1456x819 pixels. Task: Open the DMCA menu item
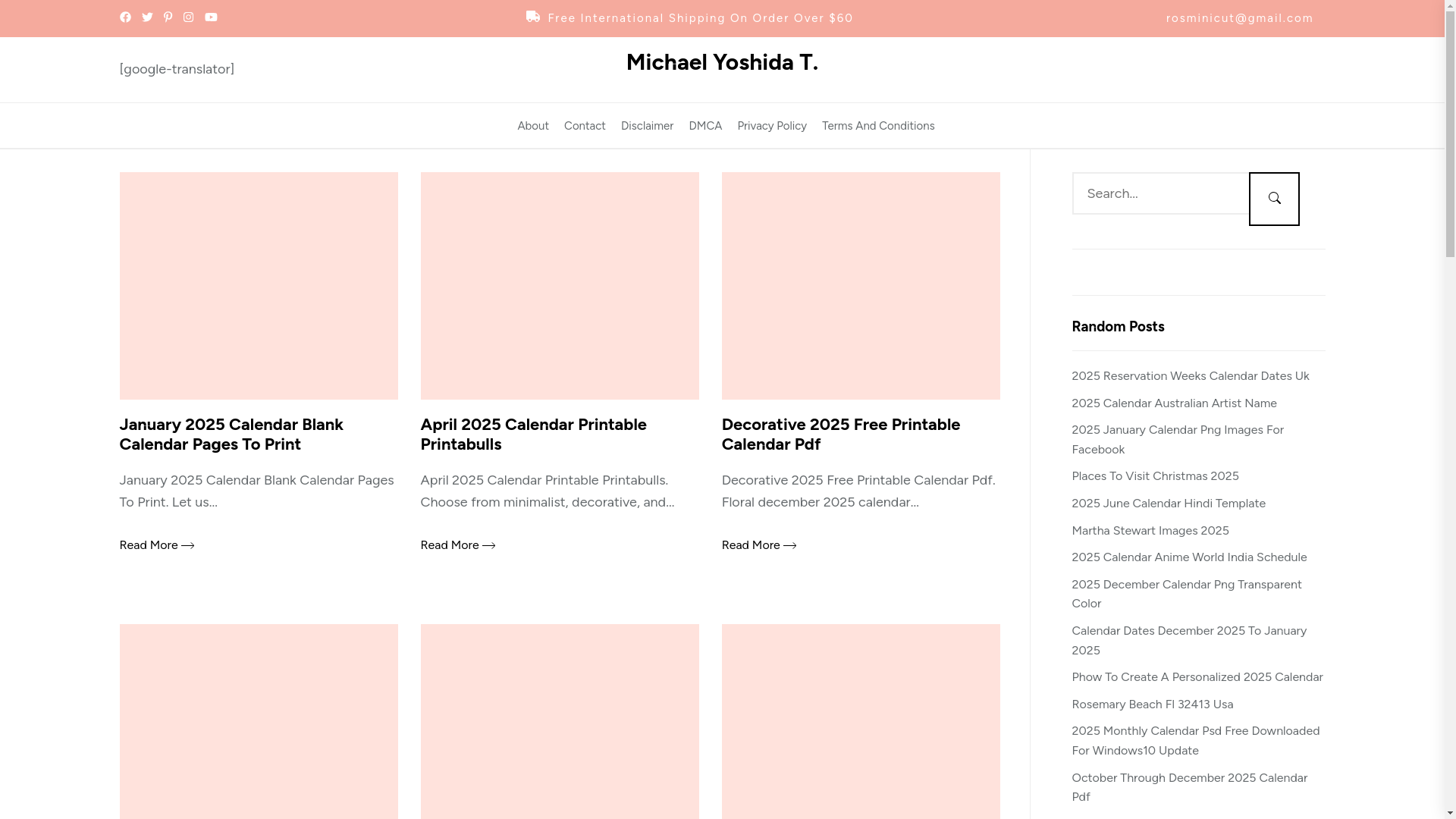705,126
